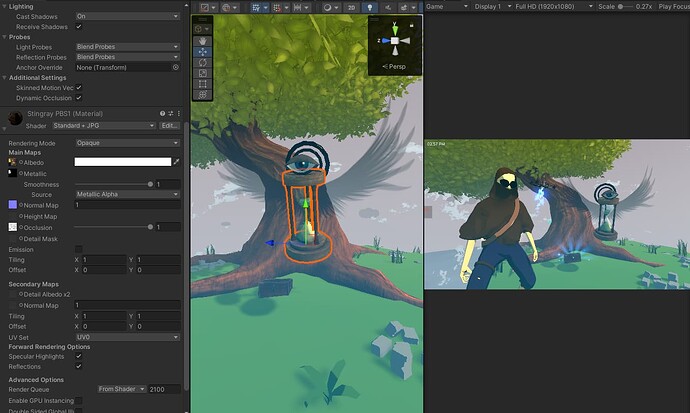Click the Metallic texture thumbnail
This screenshot has width=690, height=413.
12,173
